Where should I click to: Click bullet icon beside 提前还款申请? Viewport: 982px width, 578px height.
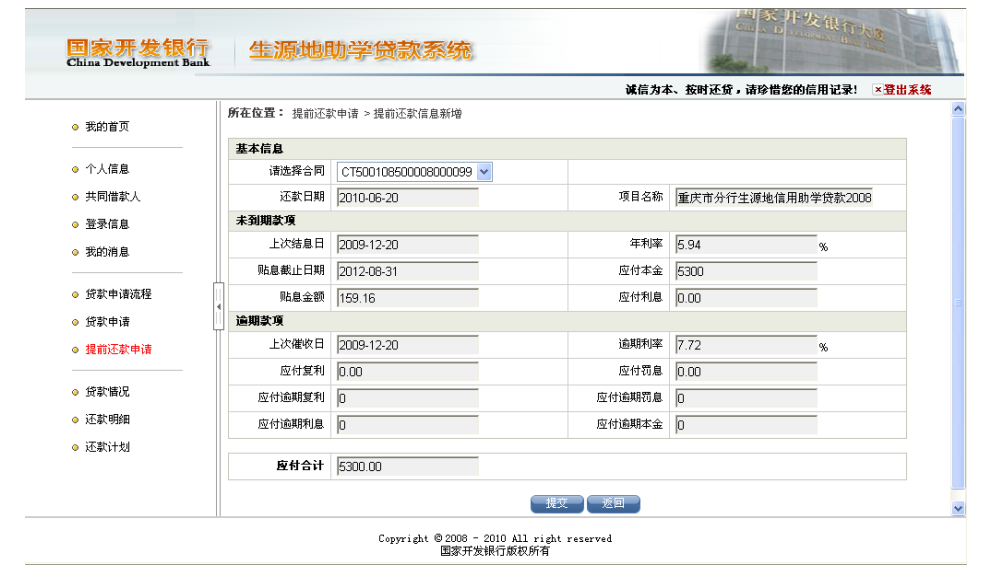pos(75,350)
